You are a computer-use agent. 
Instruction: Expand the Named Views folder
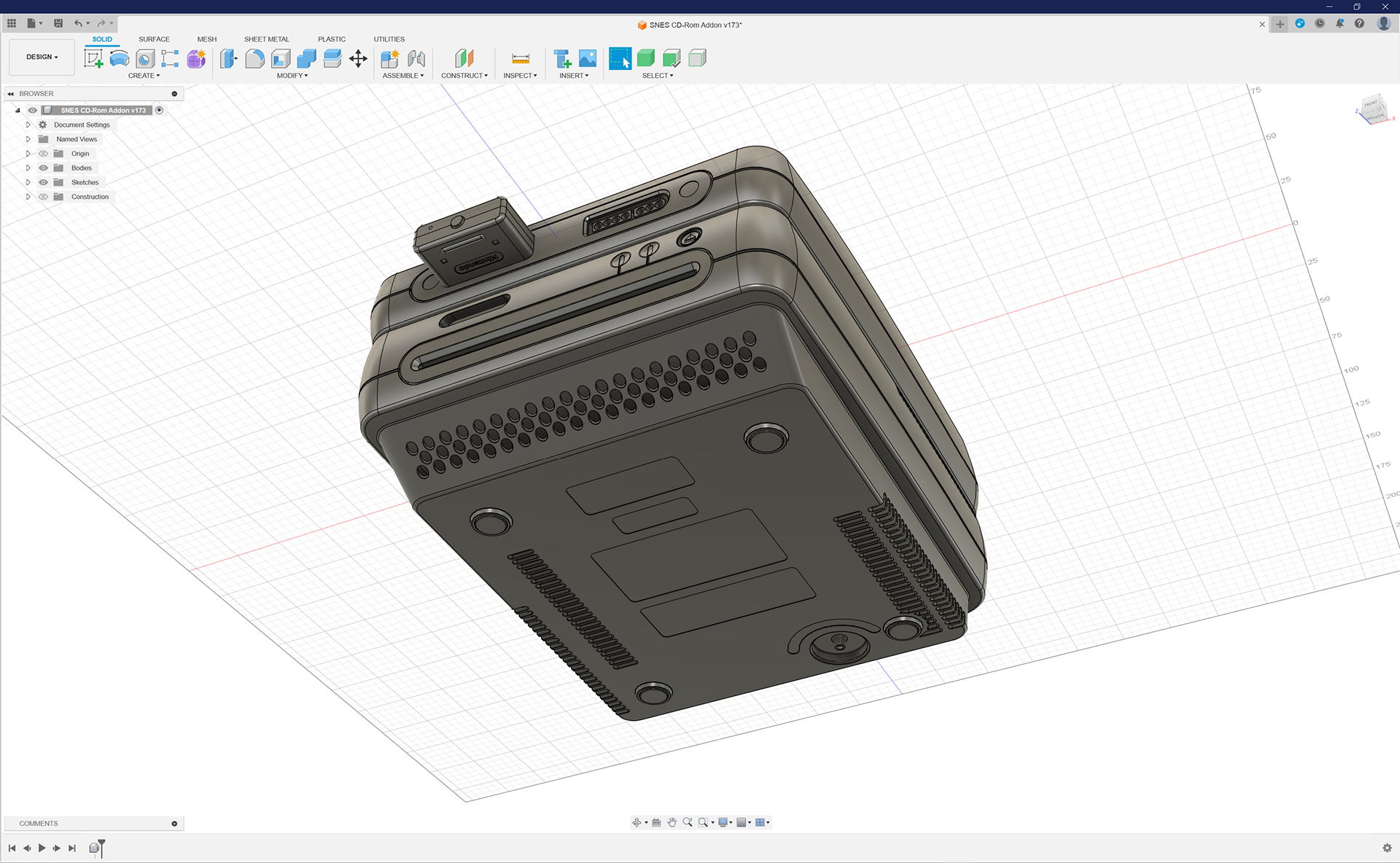[28, 139]
